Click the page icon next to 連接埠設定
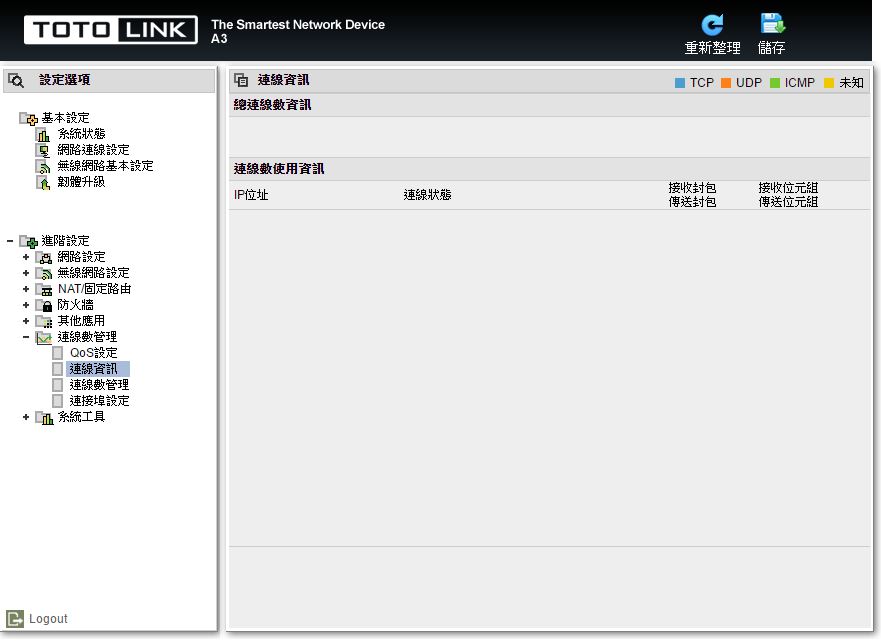Screen dimensions: 881x641 coord(57,401)
